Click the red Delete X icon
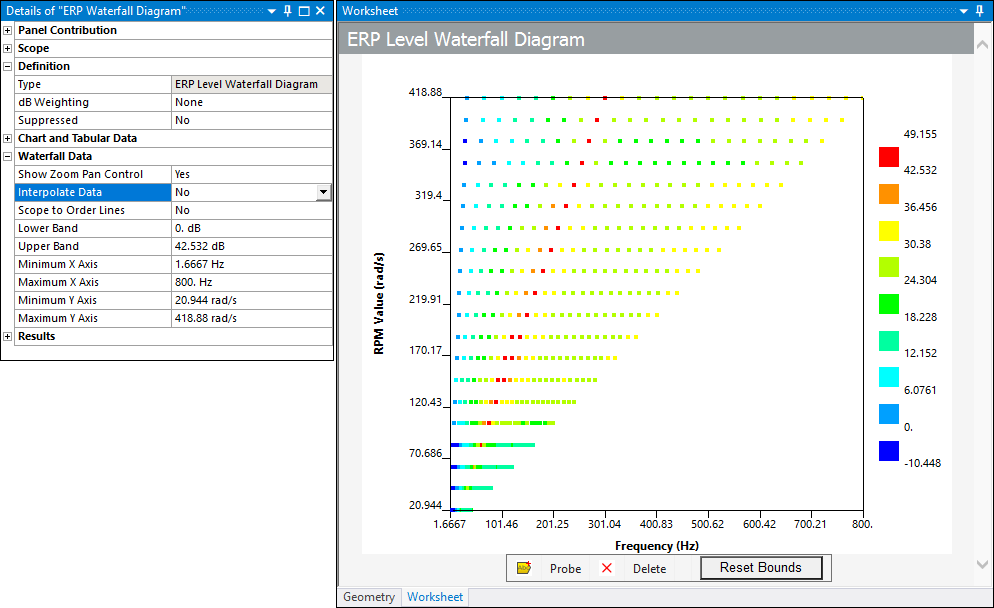This screenshot has height=608, width=994. tap(606, 568)
